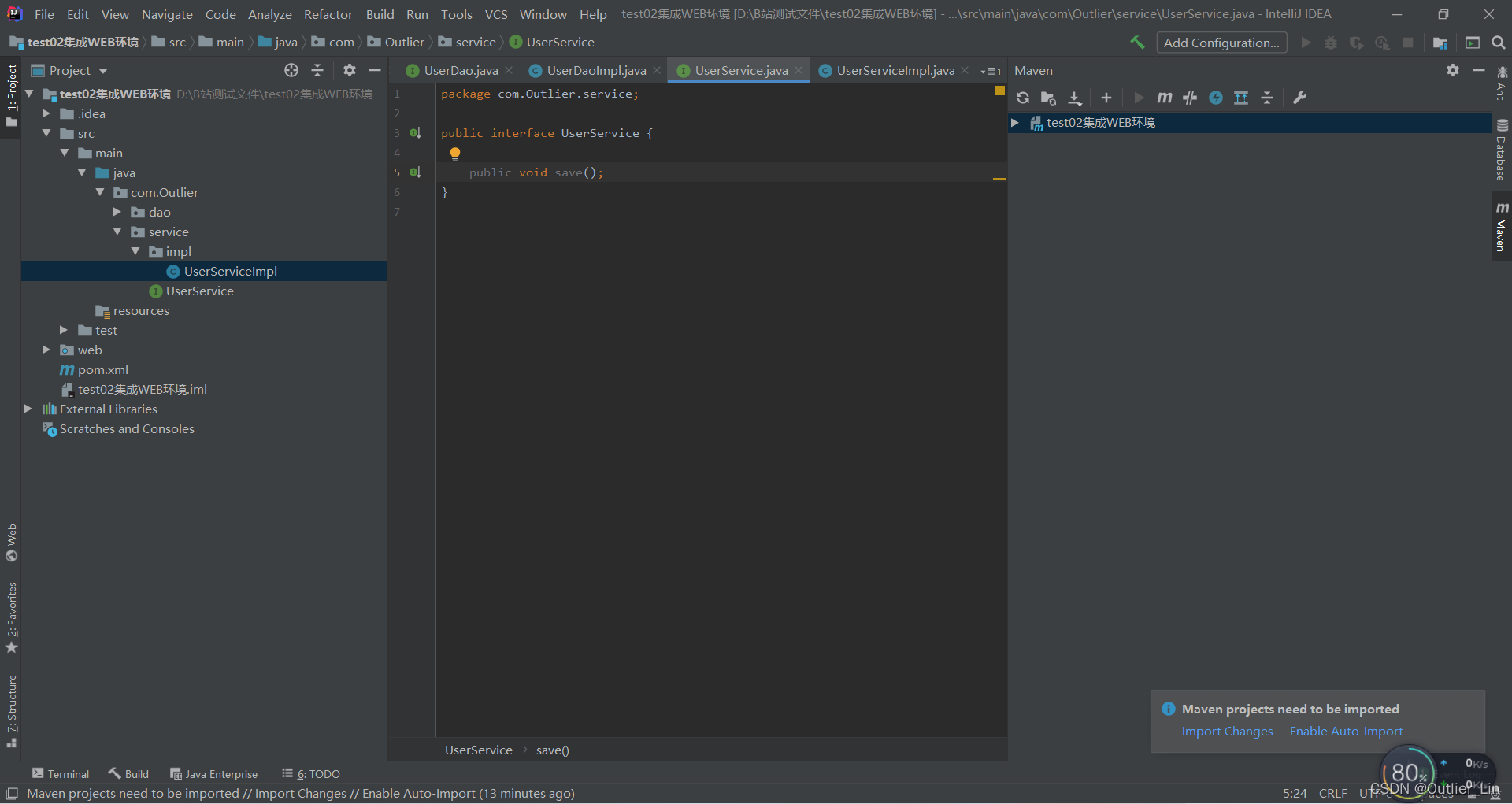Hide the Maven tool window
Viewport: 1512px width, 804px height.
[1478, 70]
